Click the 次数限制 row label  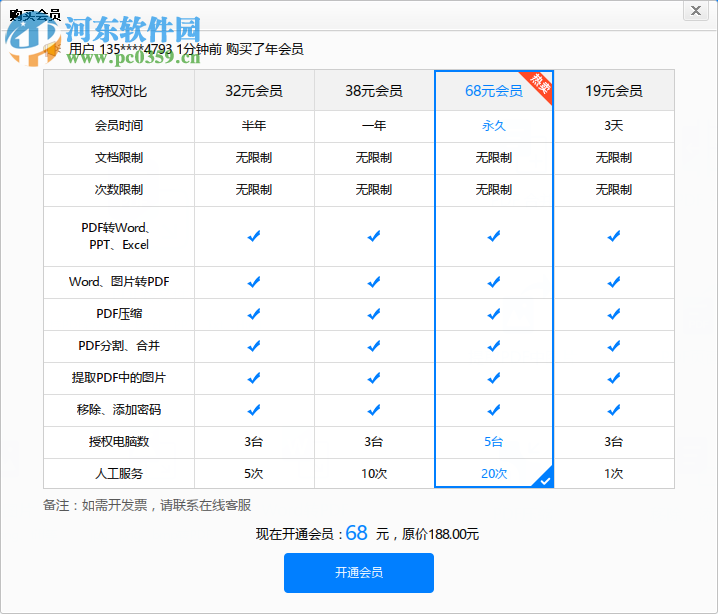pos(119,190)
